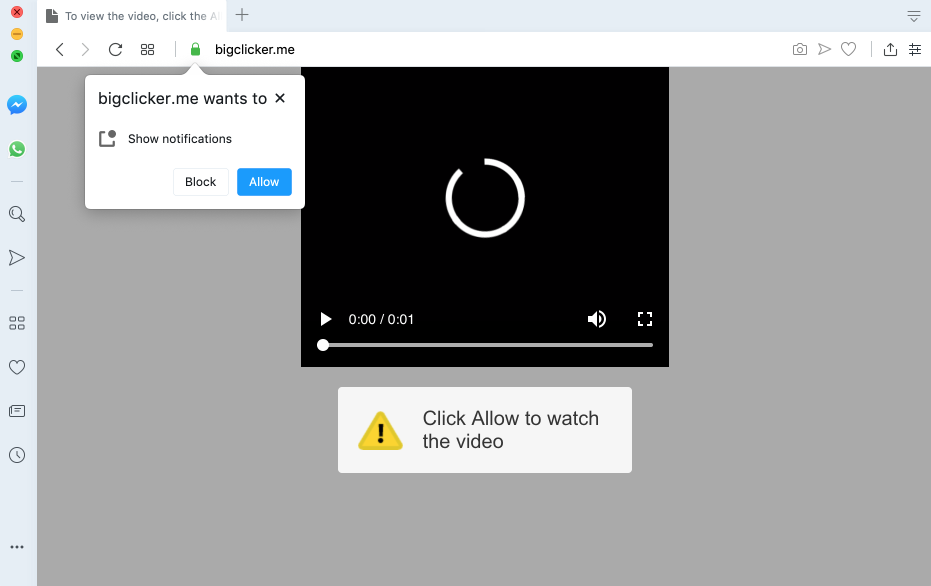Open browsing history from the sidebar
931x586 pixels.
(x=16, y=455)
